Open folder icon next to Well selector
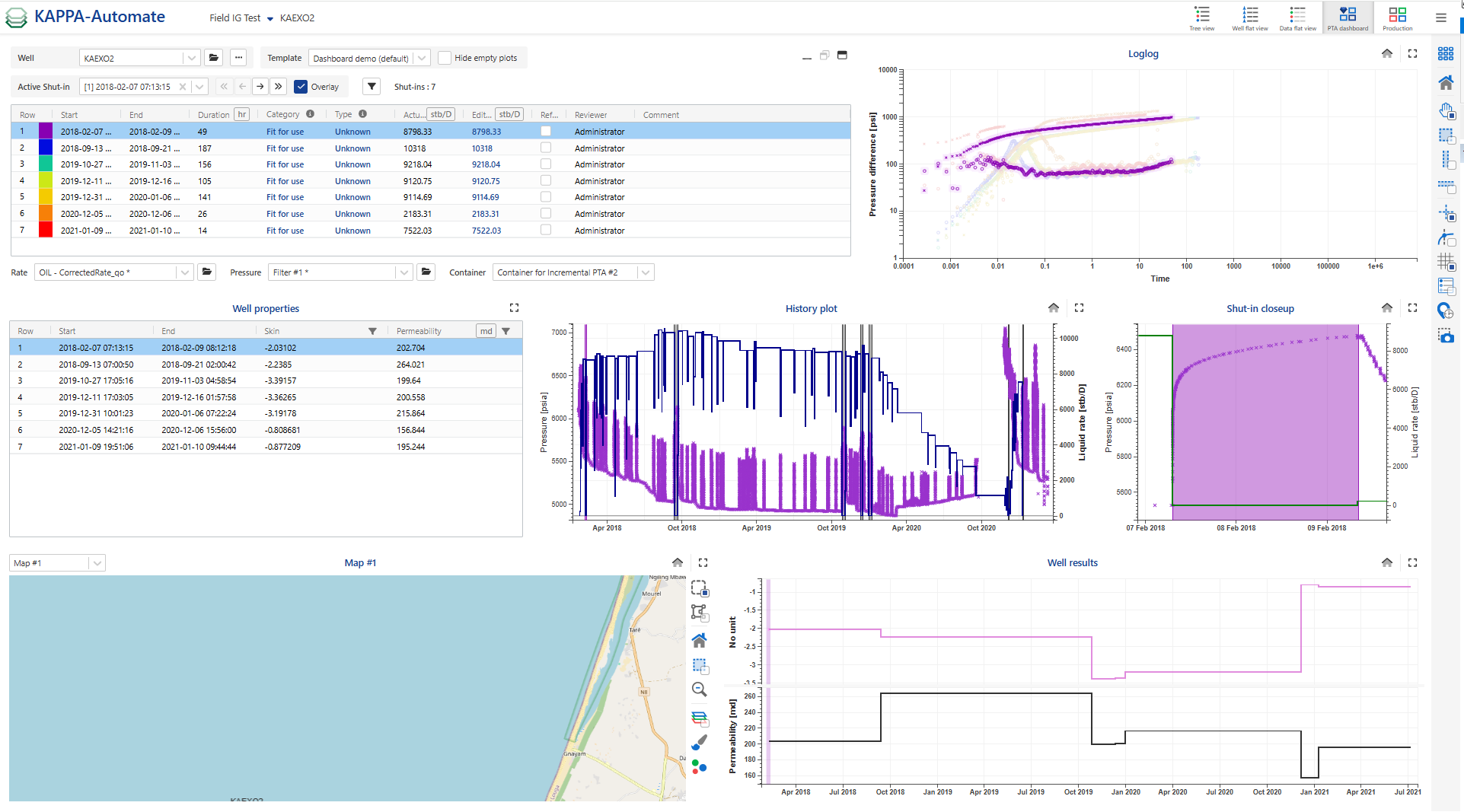 214,58
